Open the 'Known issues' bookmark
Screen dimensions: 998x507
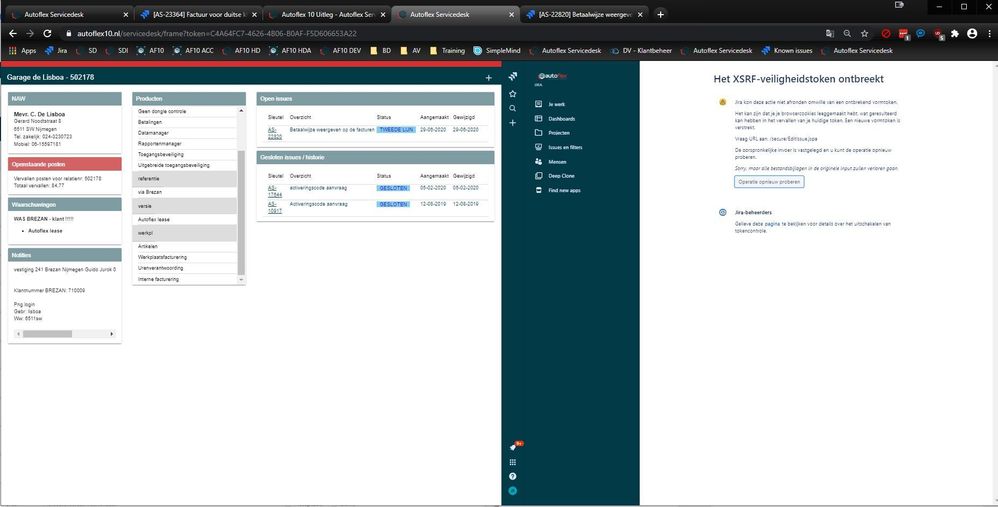click(x=787, y=51)
